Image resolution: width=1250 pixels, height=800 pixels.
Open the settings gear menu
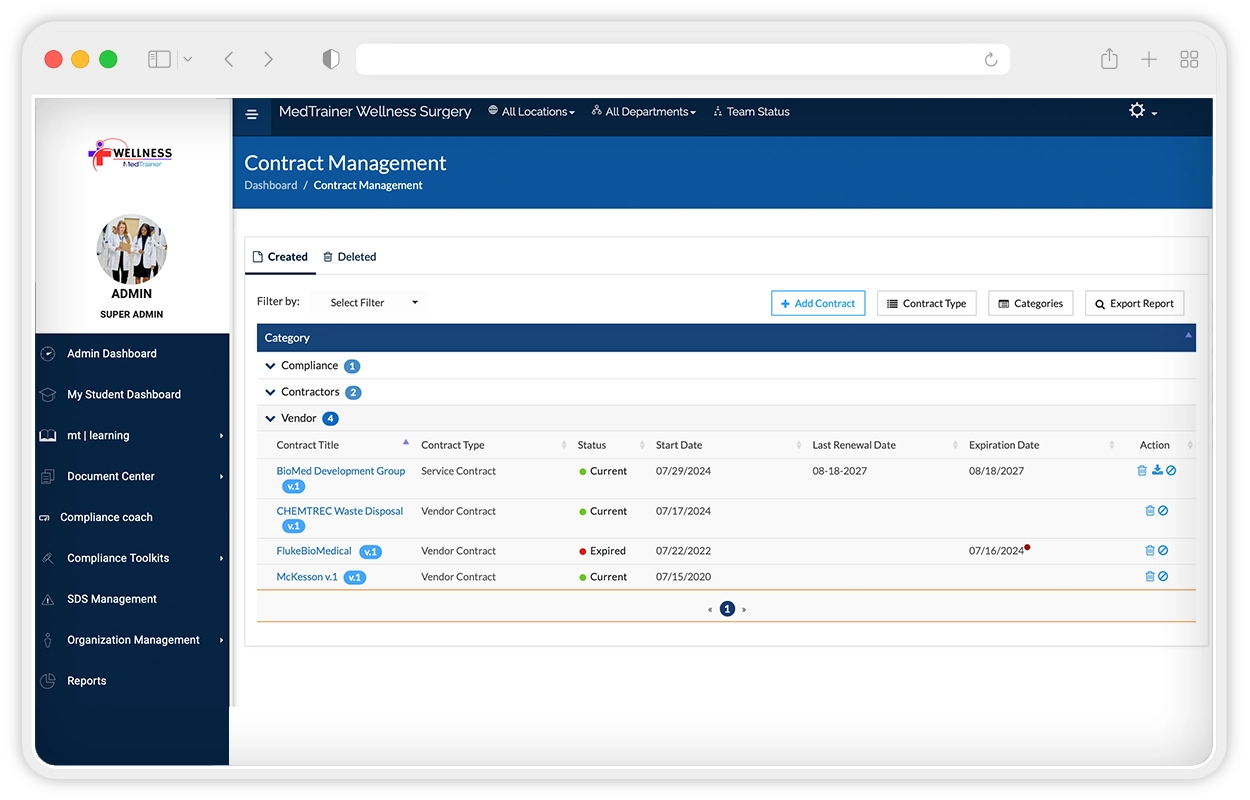(x=1141, y=111)
